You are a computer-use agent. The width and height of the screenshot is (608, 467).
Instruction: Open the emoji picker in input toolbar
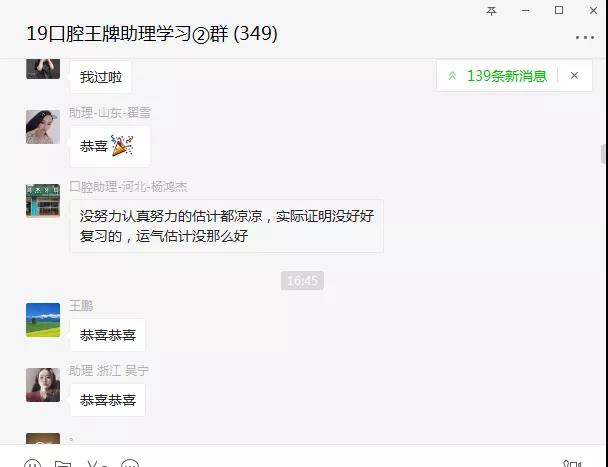33,464
